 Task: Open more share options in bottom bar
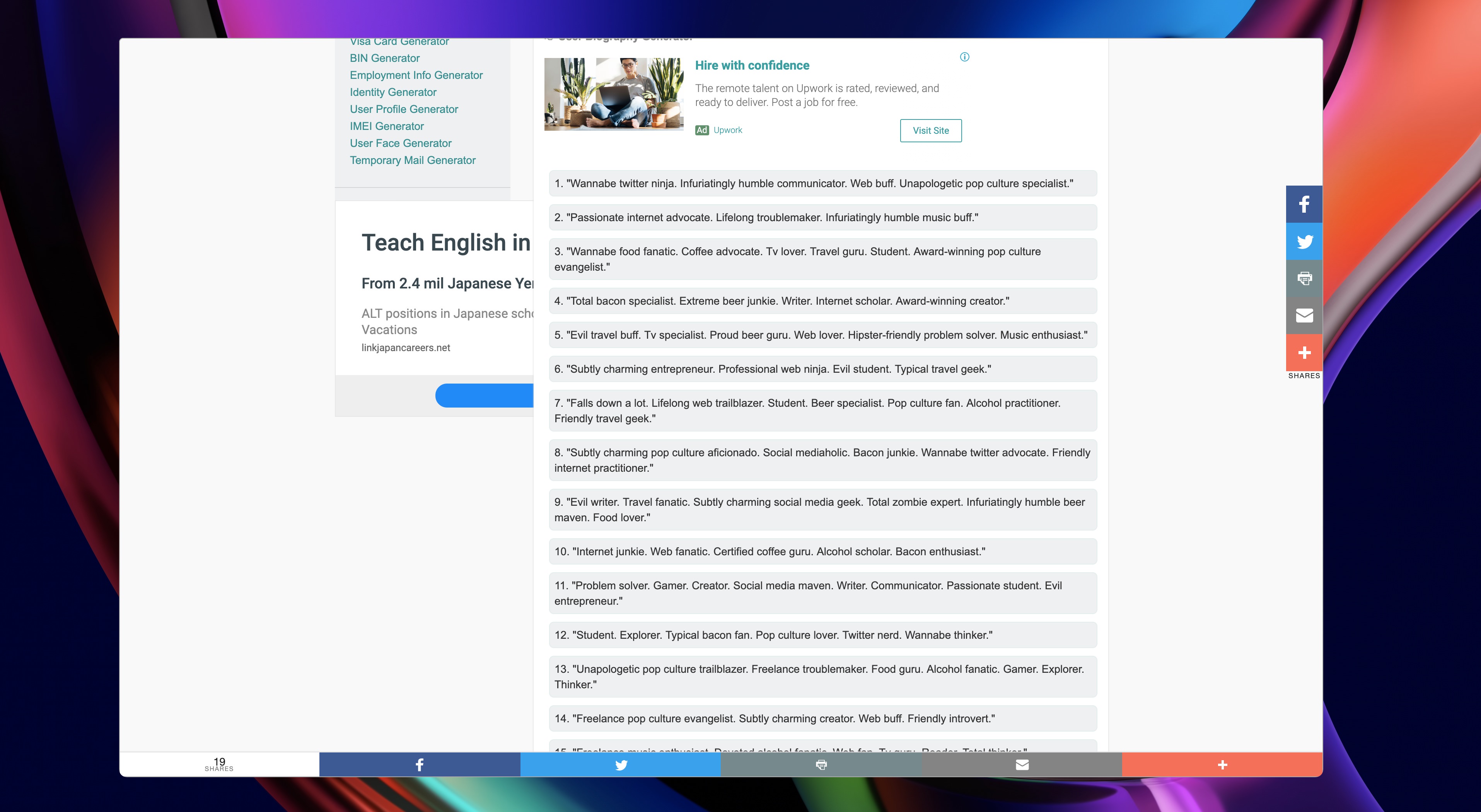[1222, 764]
